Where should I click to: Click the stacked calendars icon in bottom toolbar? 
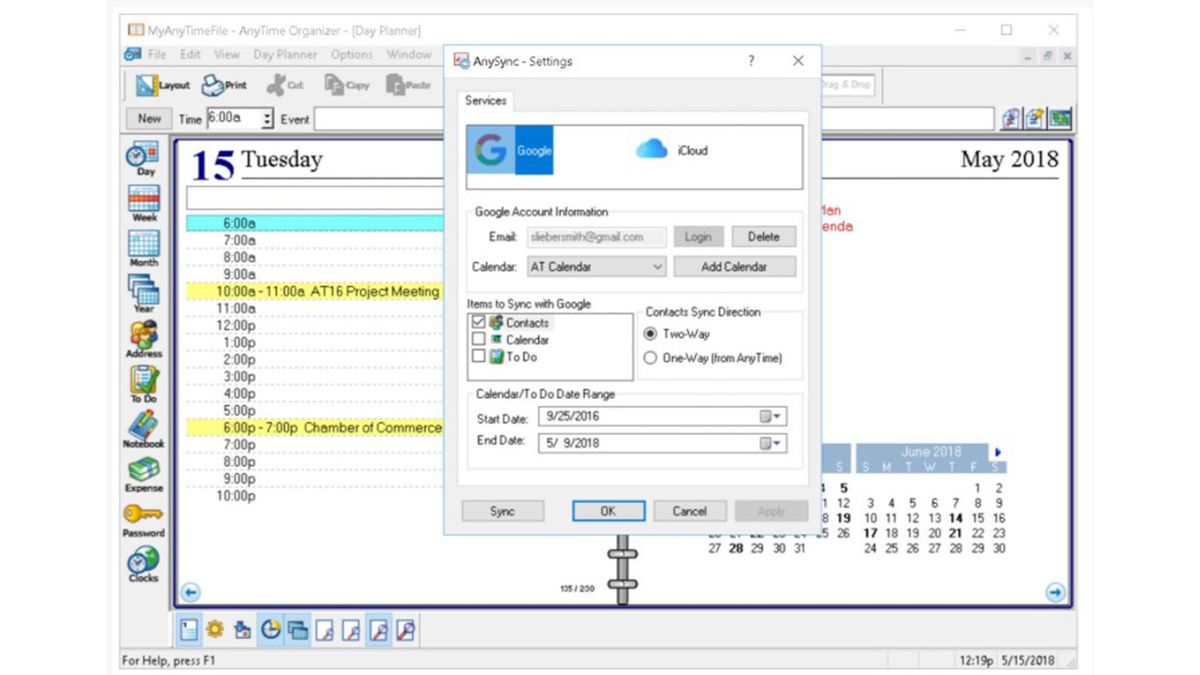point(297,630)
